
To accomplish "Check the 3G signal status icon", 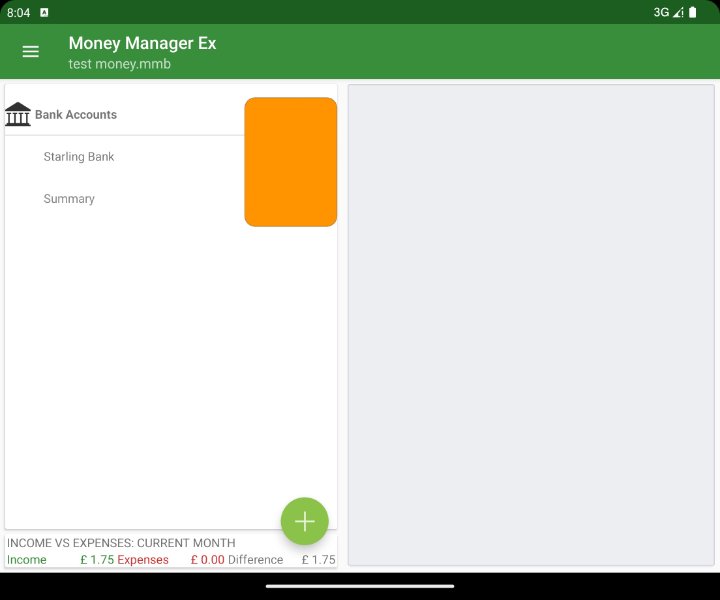I will [x=669, y=12].
